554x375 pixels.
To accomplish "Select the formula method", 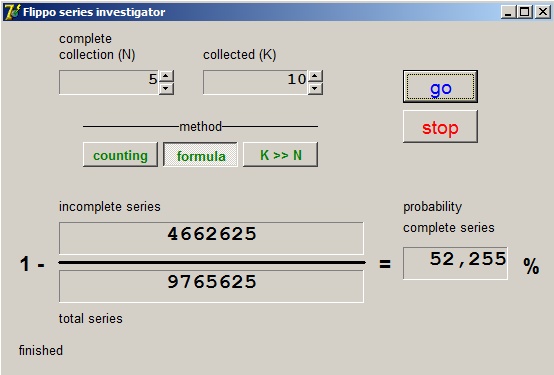I will point(200,154).
